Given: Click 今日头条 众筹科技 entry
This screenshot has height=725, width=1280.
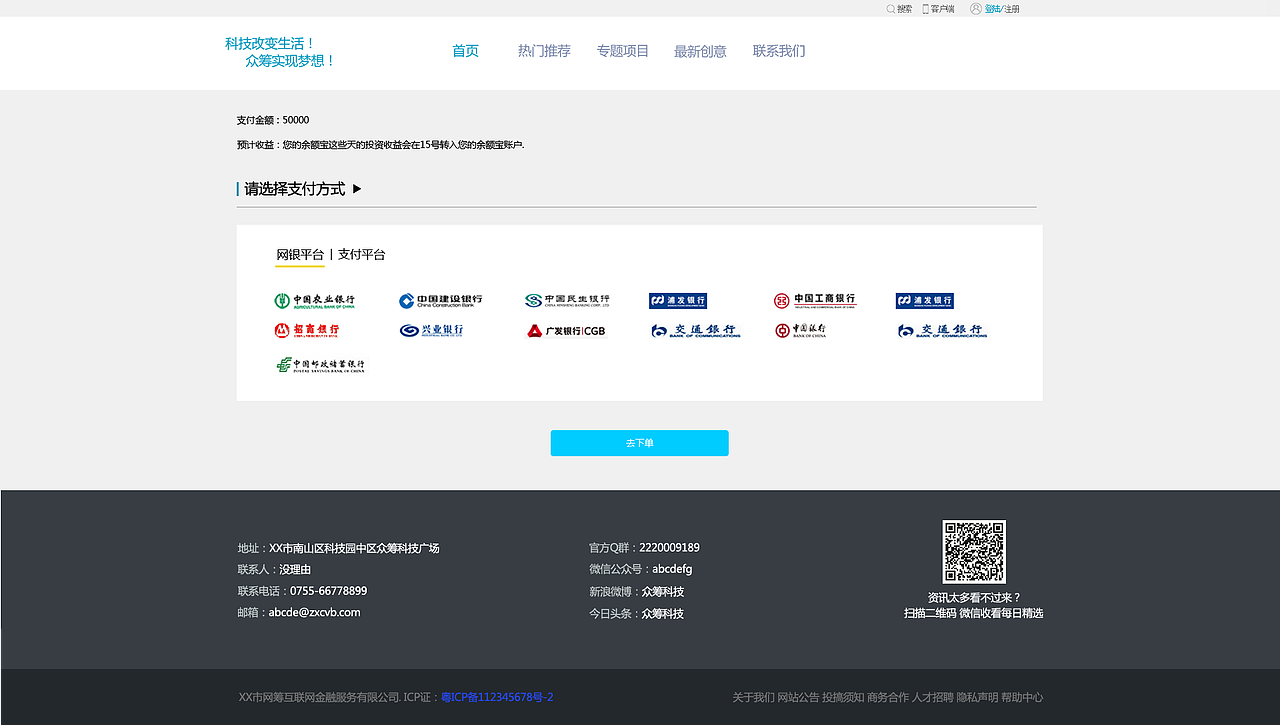Looking at the screenshot, I should click(636, 614).
